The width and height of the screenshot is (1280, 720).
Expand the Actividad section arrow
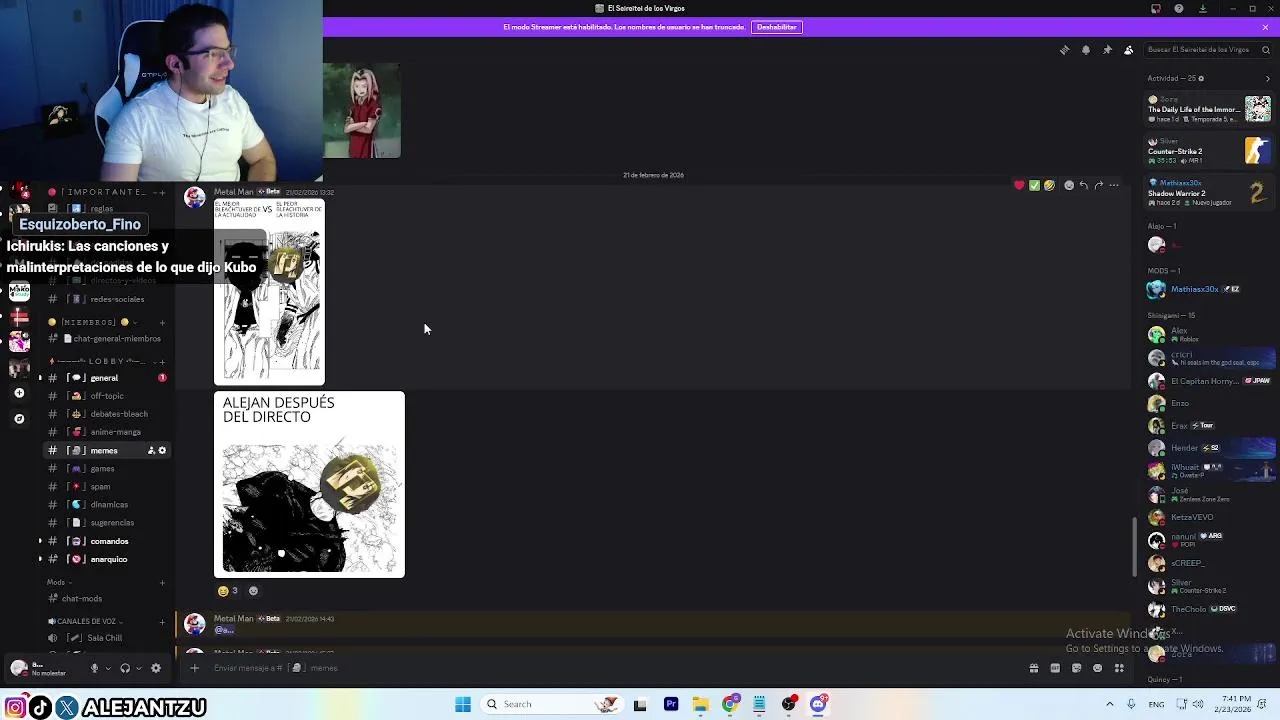pyautogui.click(x=1267, y=78)
